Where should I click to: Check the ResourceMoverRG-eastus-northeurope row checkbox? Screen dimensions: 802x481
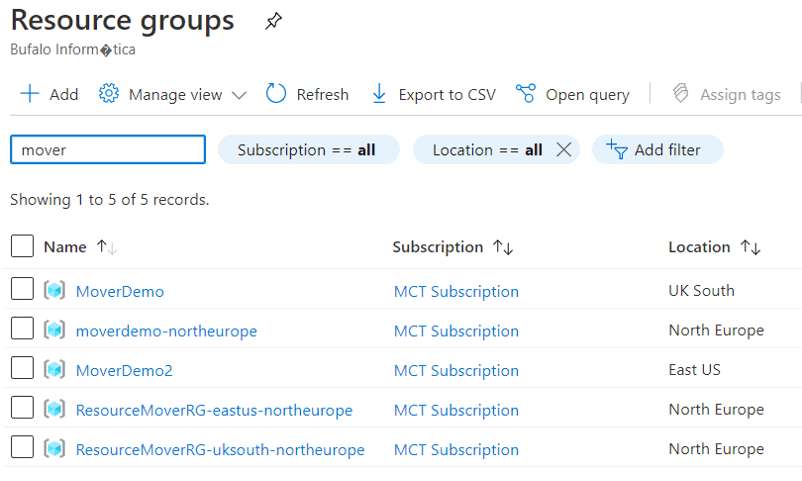tap(23, 407)
